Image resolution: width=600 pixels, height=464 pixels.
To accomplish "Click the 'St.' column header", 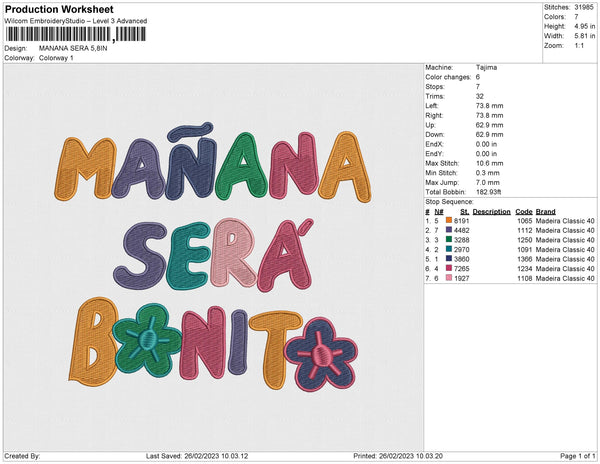I will 465,212.
